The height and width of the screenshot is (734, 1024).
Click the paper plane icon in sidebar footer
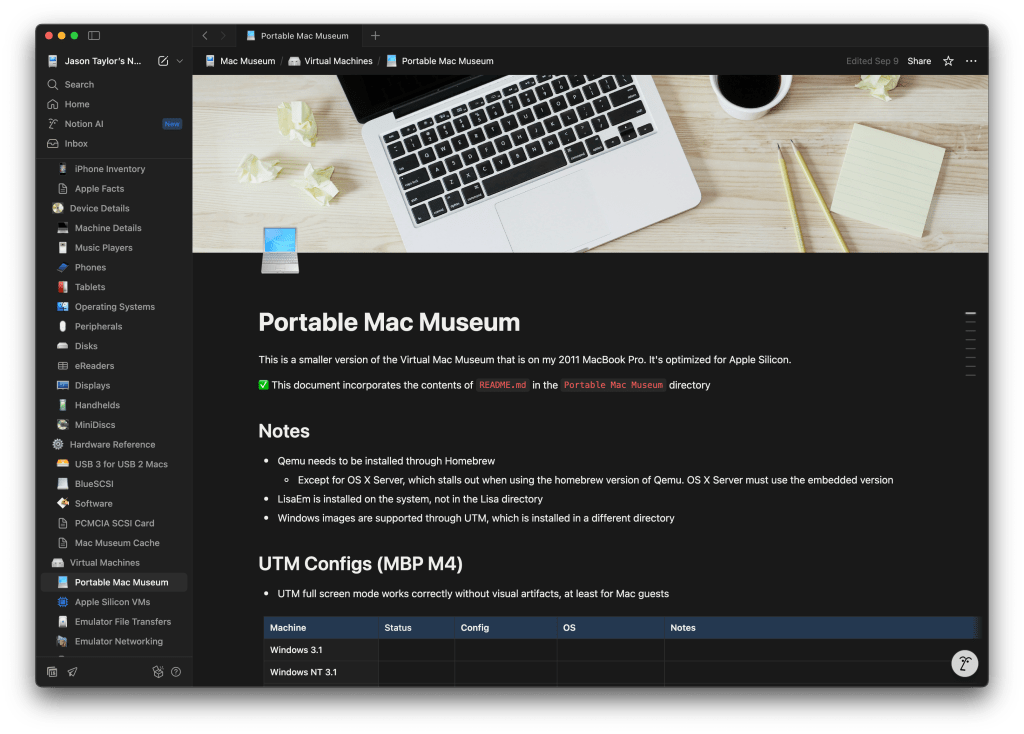72,672
